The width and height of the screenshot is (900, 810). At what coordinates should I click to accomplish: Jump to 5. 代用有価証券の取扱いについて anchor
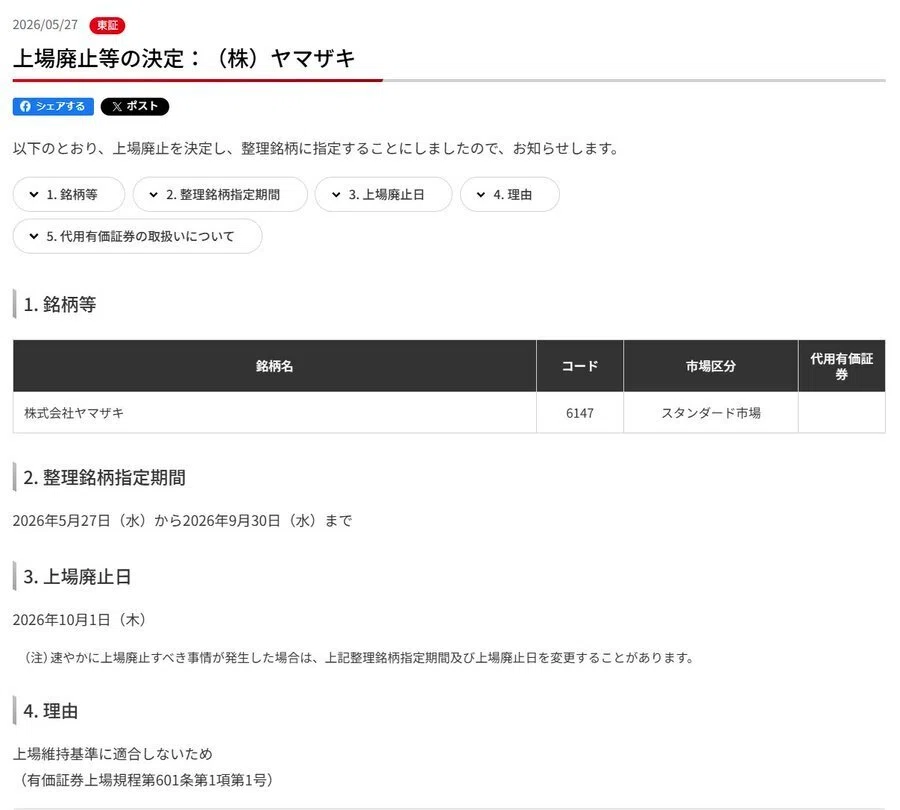click(x=138, y=236)
